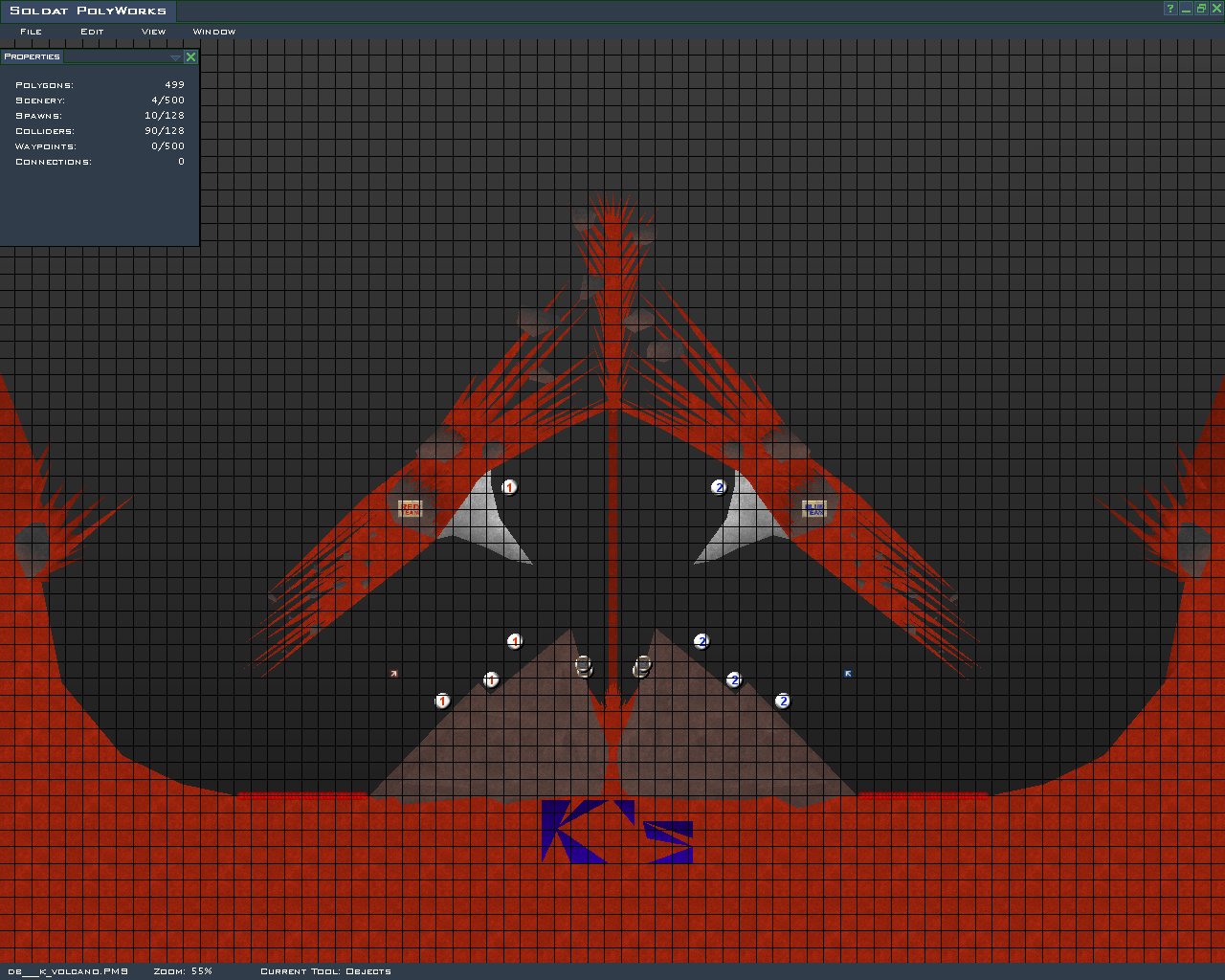Image resolution: width=1225 pixels, height=980 pixels.
Task: Select blue spawn 2 beside white platform
Action: tap(719, 488)
